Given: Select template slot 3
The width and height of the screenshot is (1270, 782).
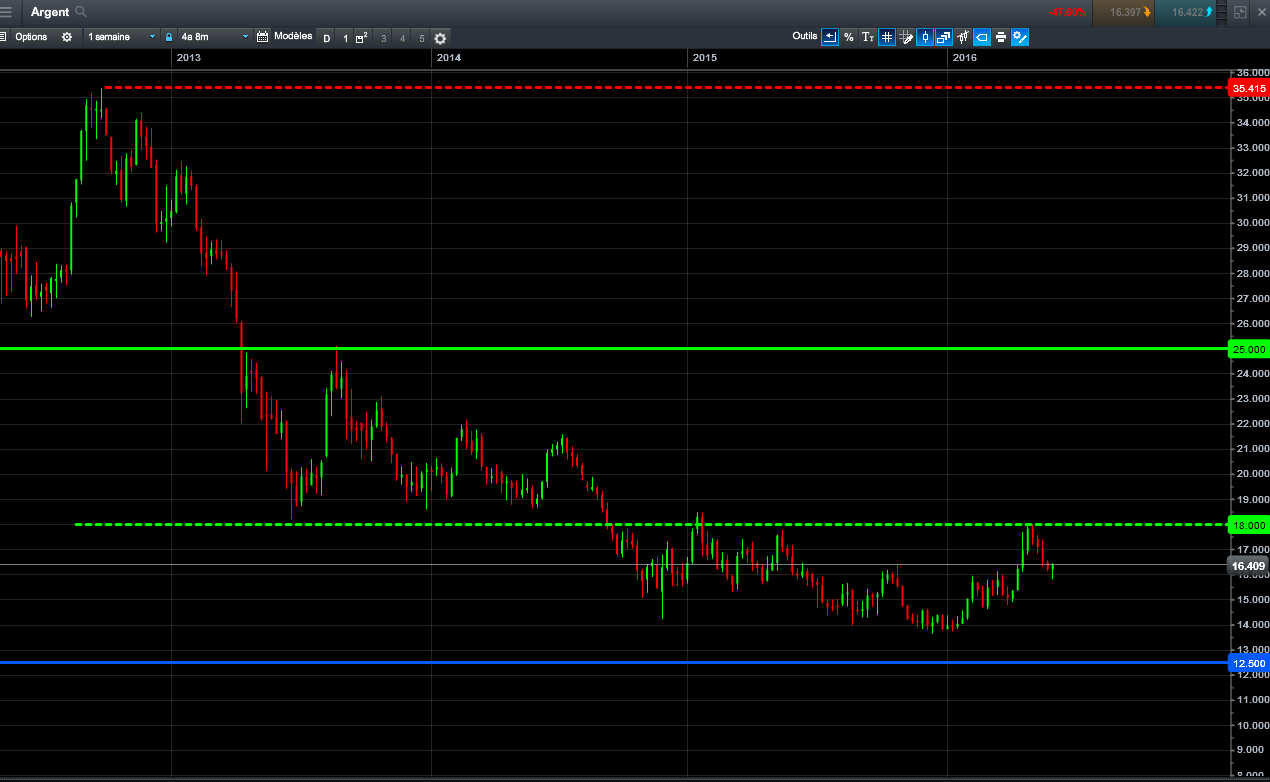Looking at the screenshot, I should [x=383, y=38].
